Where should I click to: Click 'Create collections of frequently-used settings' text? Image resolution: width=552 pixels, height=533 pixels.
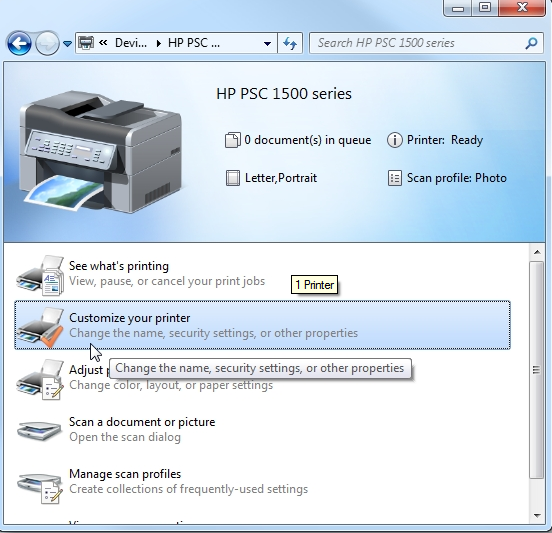pos(188,489)
